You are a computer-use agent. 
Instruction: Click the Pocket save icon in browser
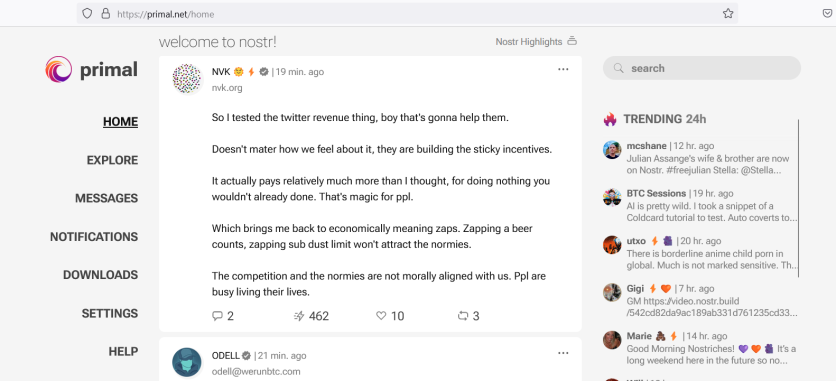tap(827, 14)
